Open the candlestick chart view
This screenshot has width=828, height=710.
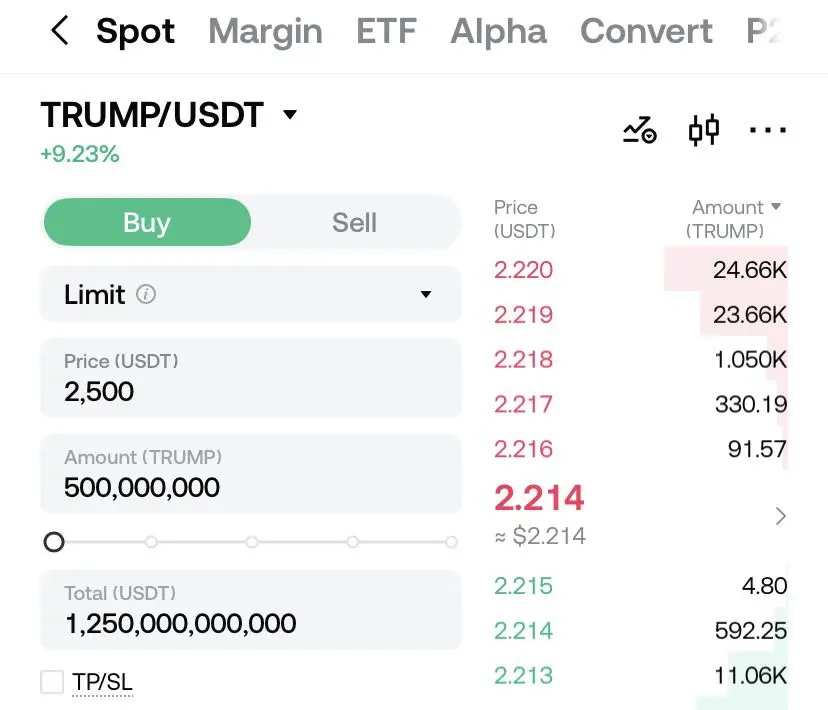(704, 129)
